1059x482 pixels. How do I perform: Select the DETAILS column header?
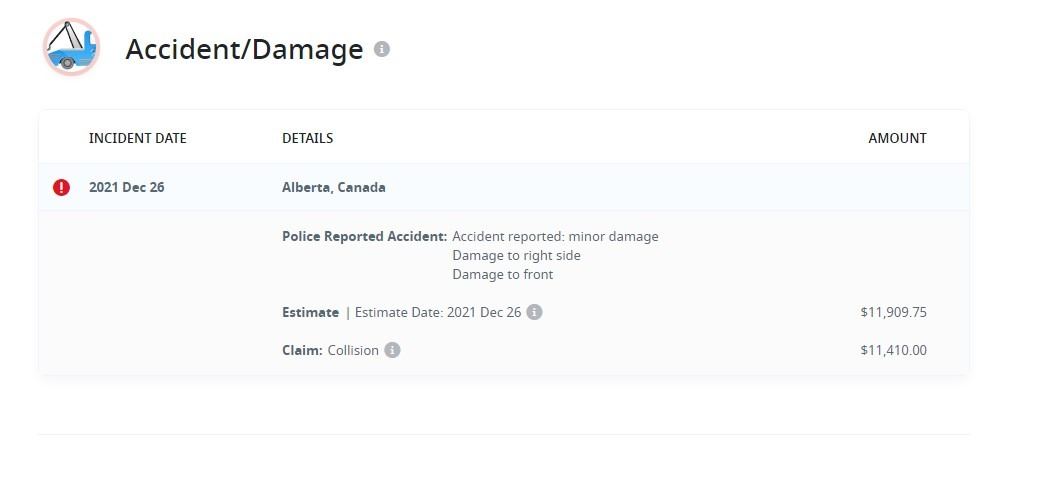click(x=307, y=138)
